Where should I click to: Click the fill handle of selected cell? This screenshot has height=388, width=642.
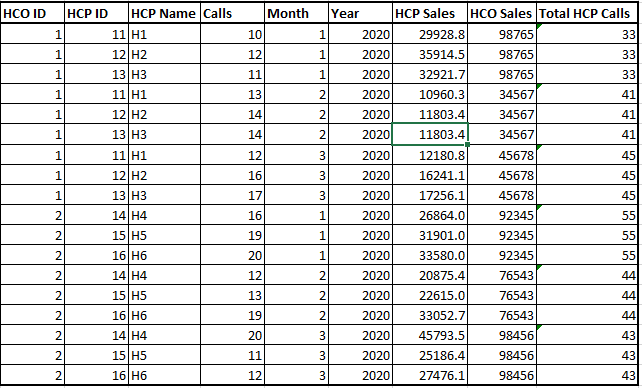468,144
